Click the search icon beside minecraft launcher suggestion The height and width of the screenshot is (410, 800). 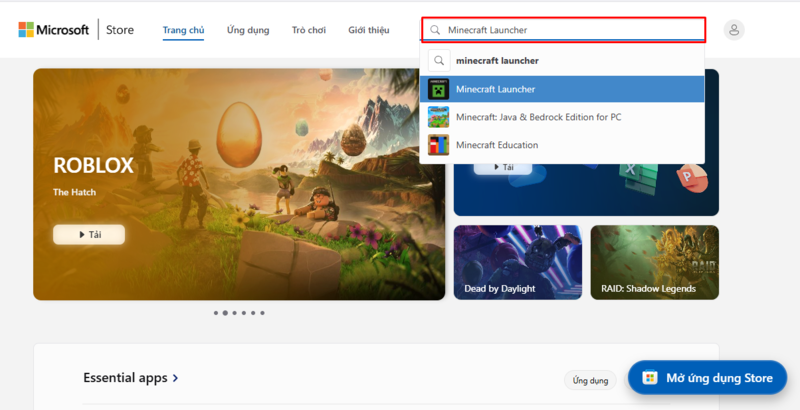tap(439, 61)
